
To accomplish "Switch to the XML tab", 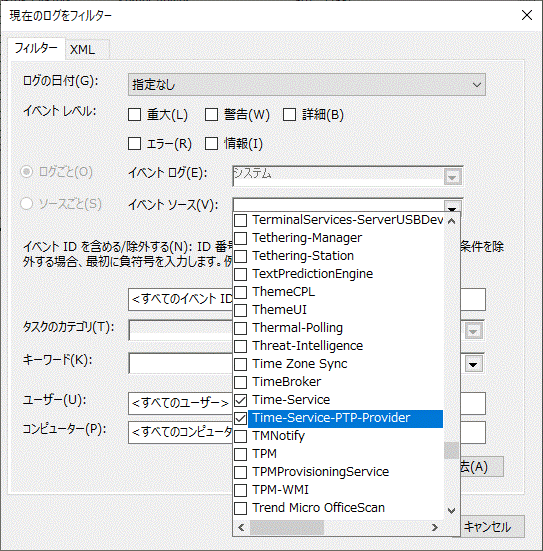I will click(82, 50).
